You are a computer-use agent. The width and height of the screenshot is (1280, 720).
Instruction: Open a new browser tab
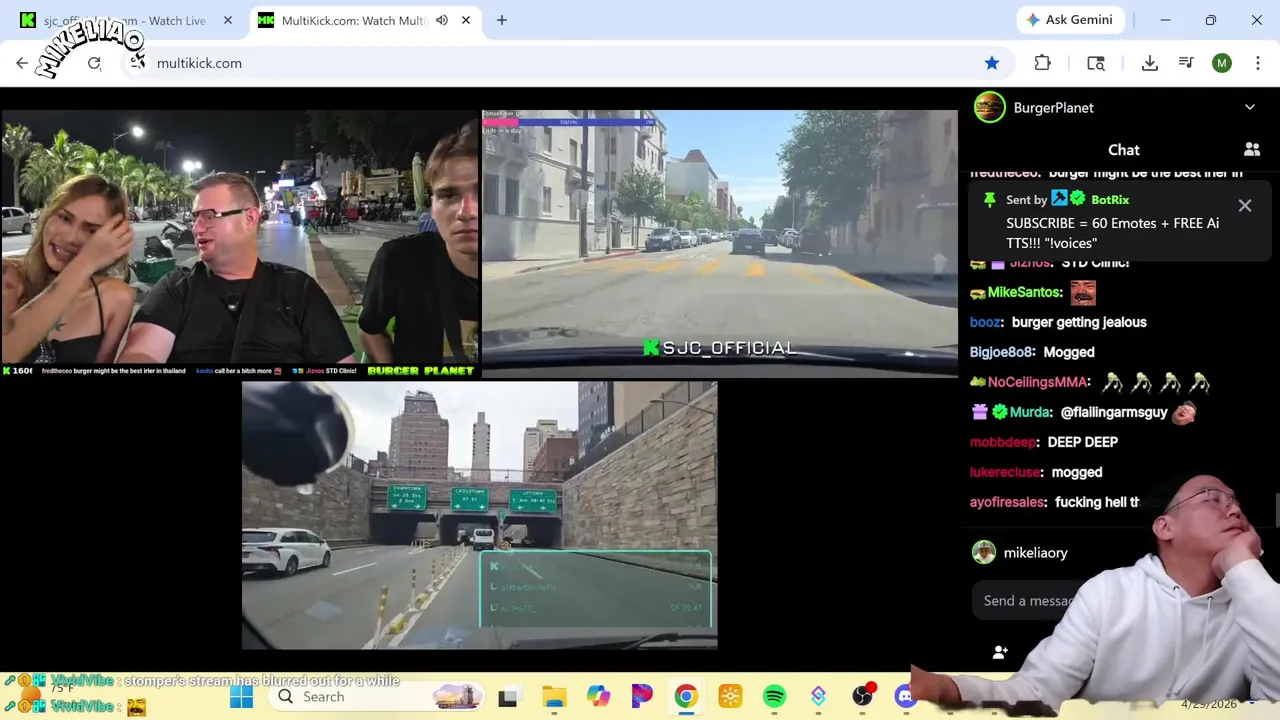(x=502, y=20)
